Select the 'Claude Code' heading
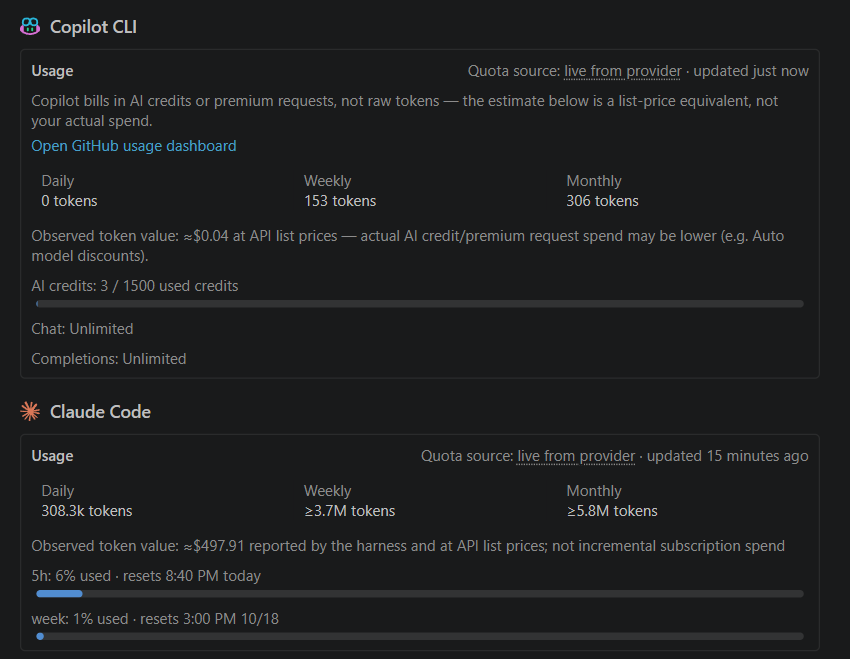 [x=100, y=411]
